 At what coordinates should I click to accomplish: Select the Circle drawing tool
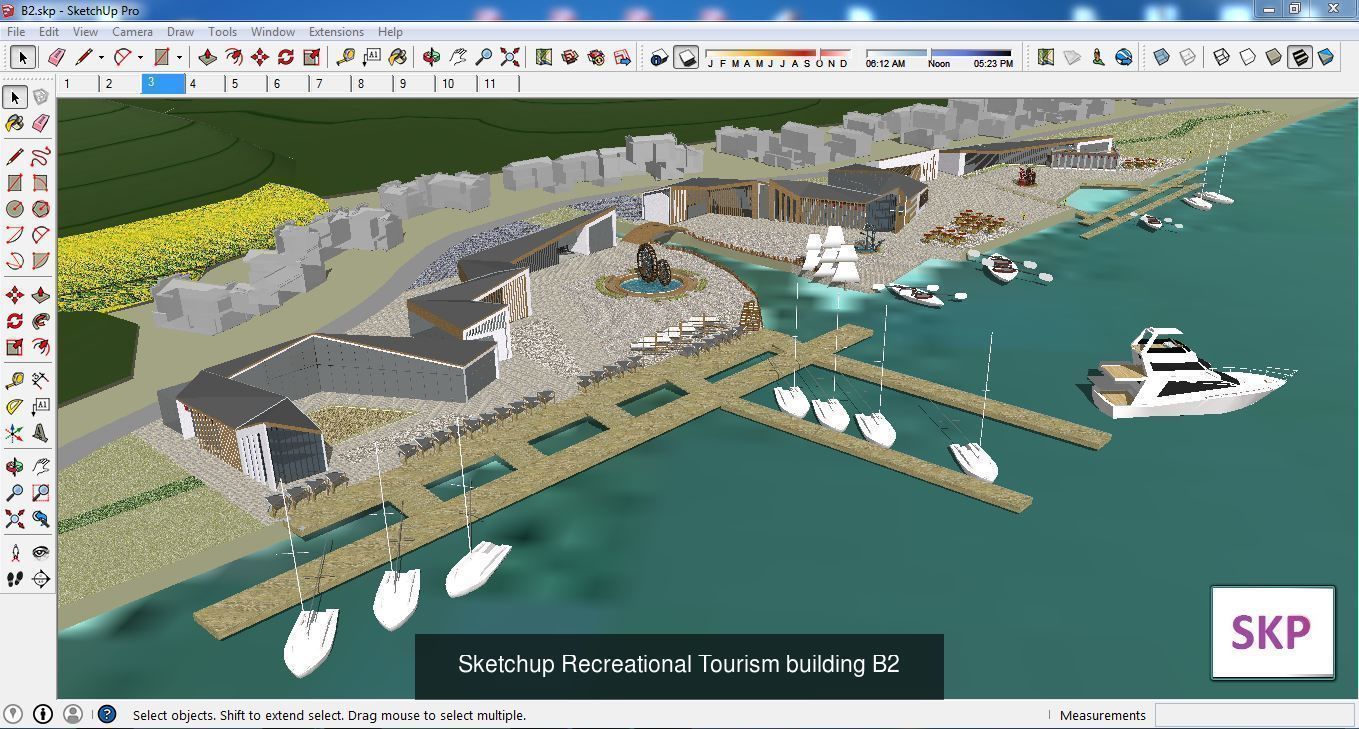(x=14, y=209)
